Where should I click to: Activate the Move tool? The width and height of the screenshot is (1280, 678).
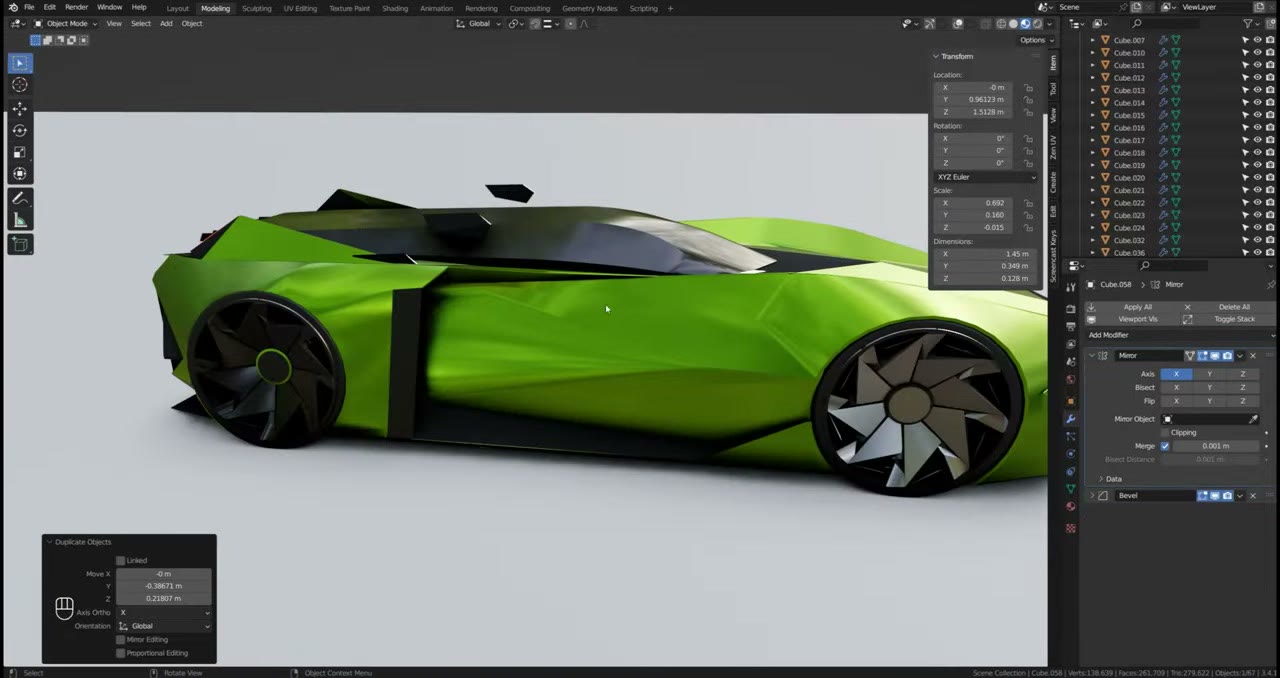[19, 108]
